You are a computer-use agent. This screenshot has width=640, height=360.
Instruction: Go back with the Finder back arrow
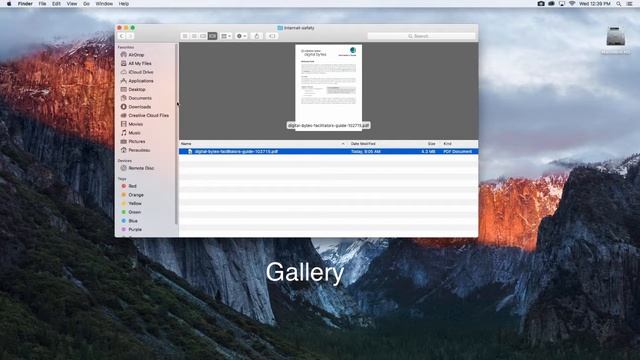[x=121, y=36]
